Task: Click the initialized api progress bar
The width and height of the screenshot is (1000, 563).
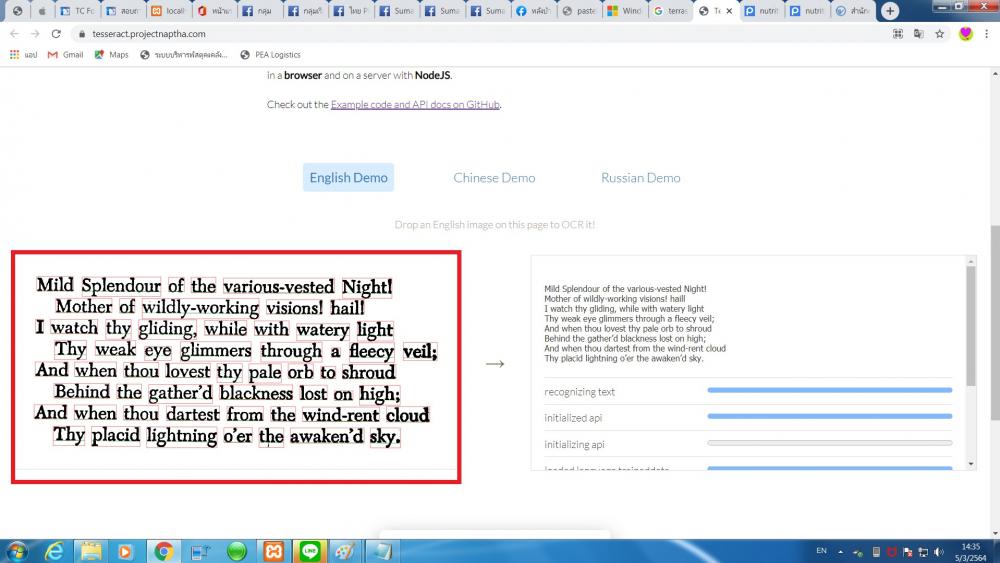Action: coord(830,416)
